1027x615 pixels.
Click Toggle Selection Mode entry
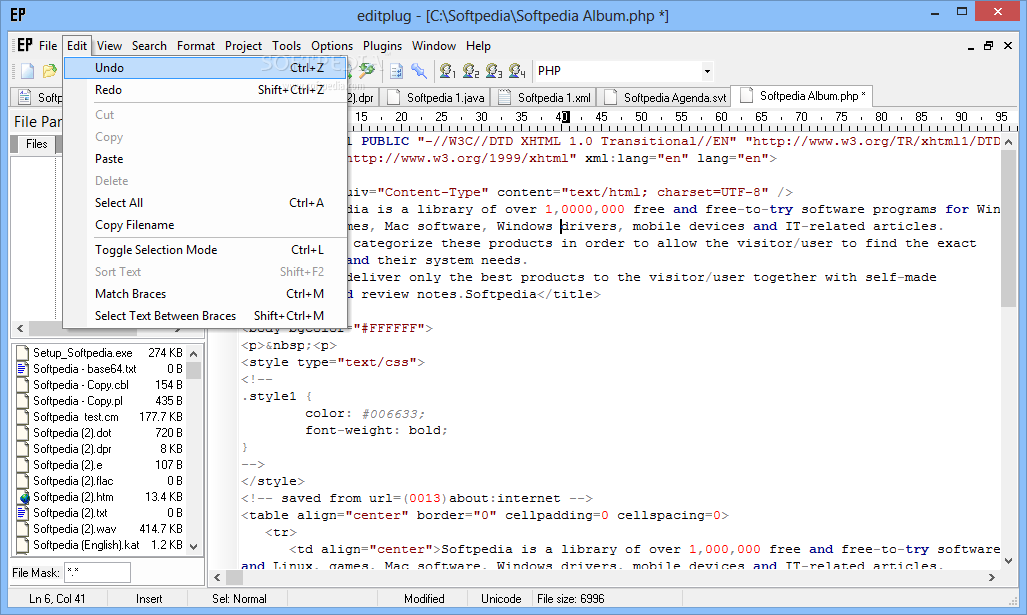[x=205, y=250]
